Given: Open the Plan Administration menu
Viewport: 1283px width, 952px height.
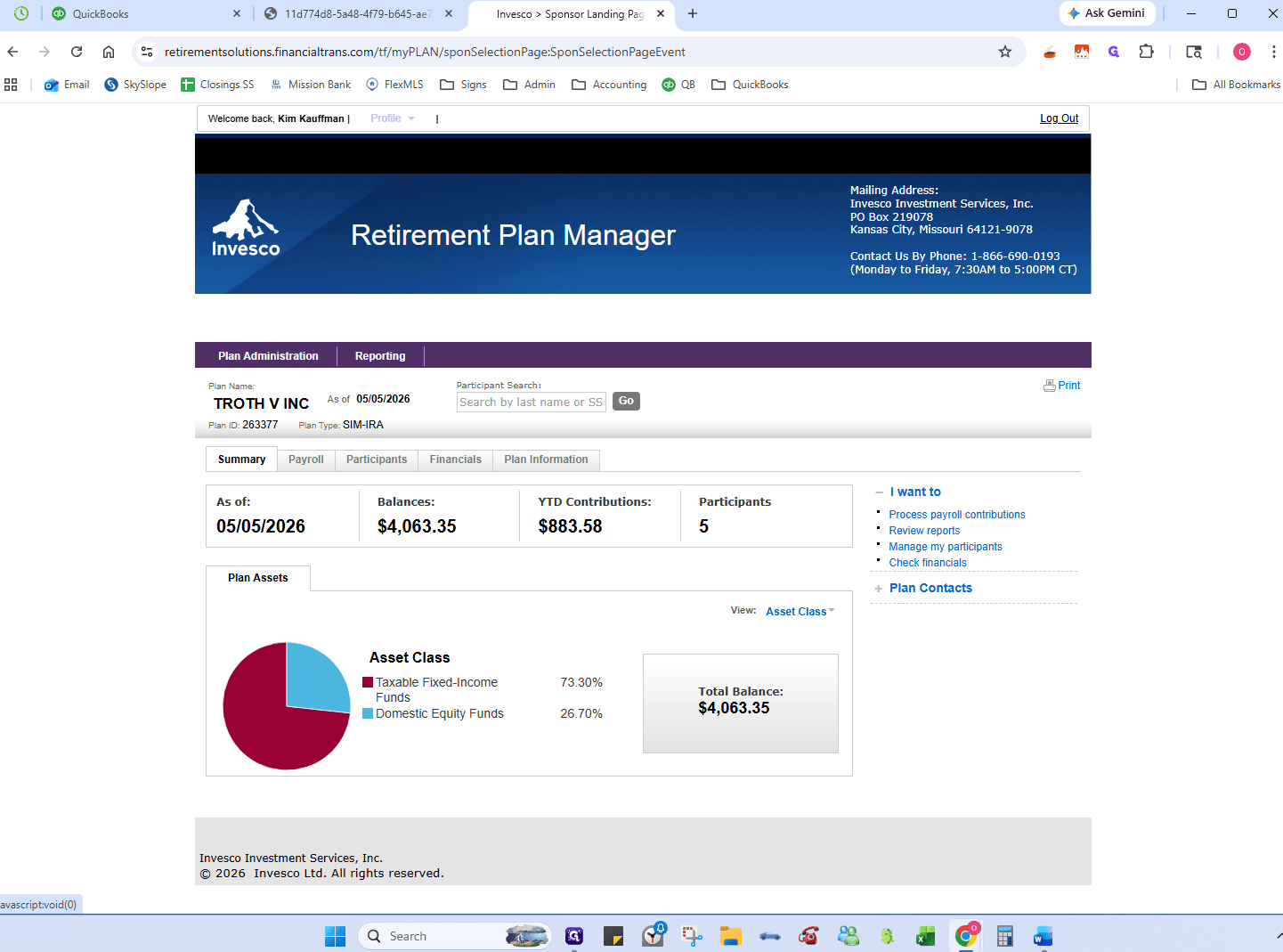Looking at the screenshot, I should point(268,356).
